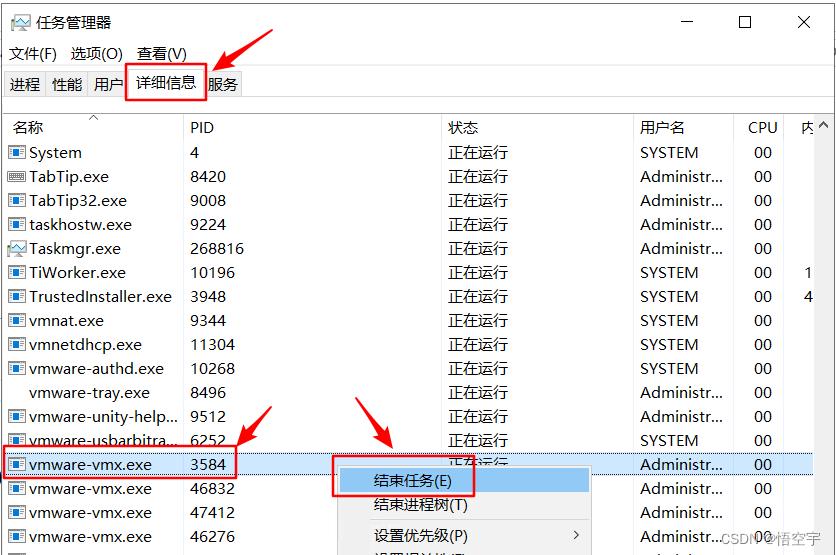The width and height of the screenshot is (836, 555).
Task: Switch to the 性能 tab
Action: 67,84
